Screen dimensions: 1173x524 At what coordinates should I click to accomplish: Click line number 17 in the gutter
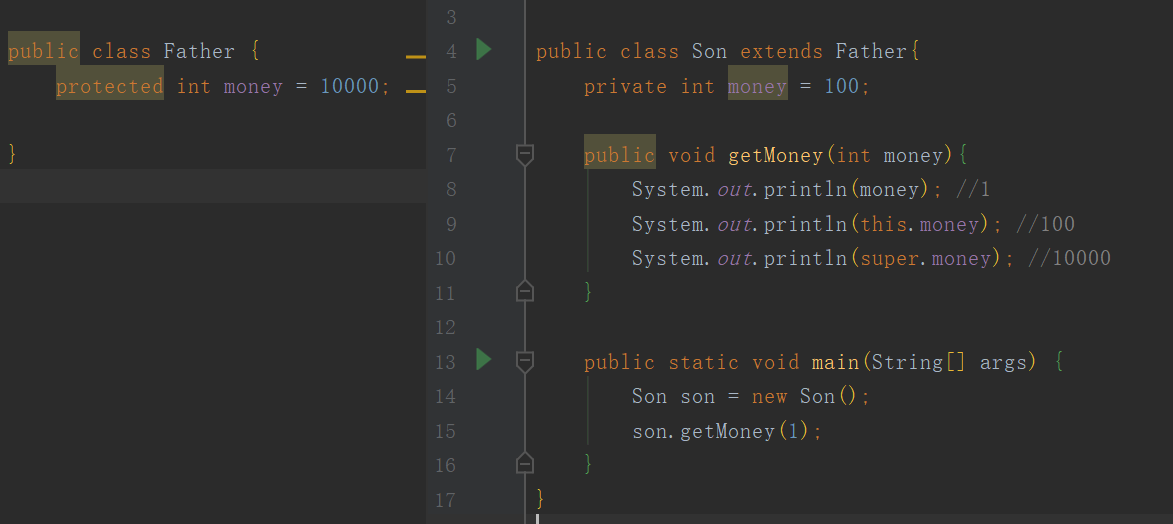[445, 499]
